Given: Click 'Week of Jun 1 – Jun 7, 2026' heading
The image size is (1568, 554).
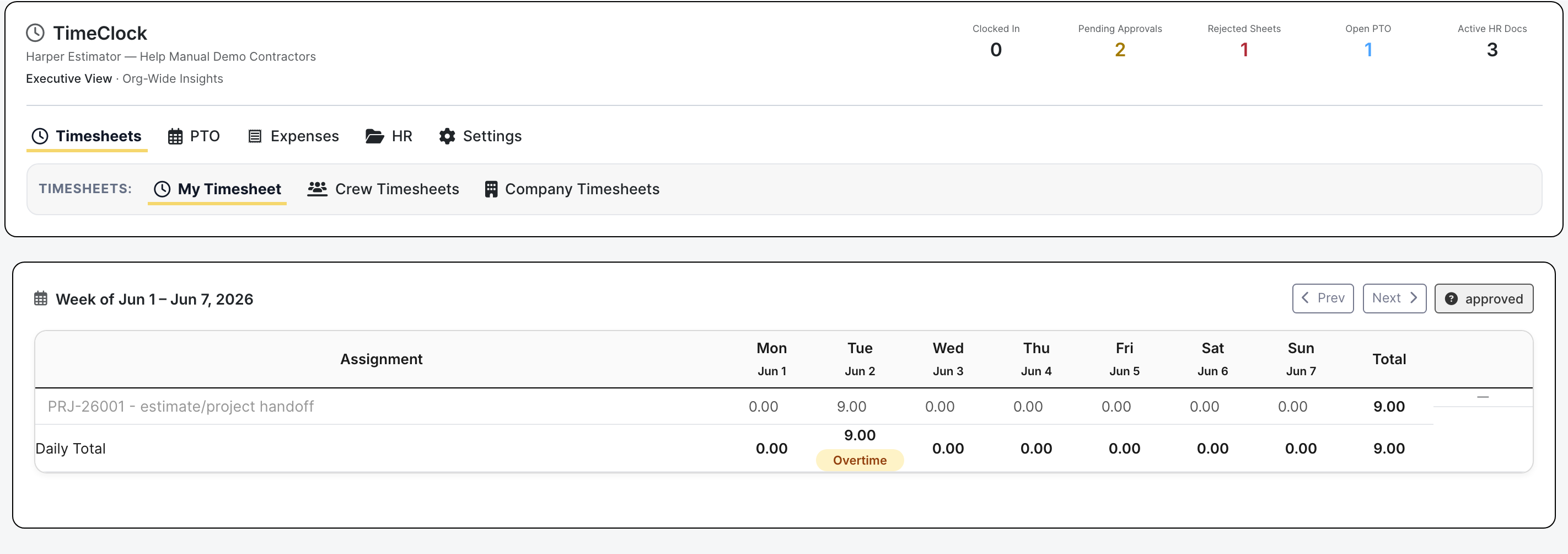Looking at the screenshot, I should pyautogui.click(x=154, y=299).
